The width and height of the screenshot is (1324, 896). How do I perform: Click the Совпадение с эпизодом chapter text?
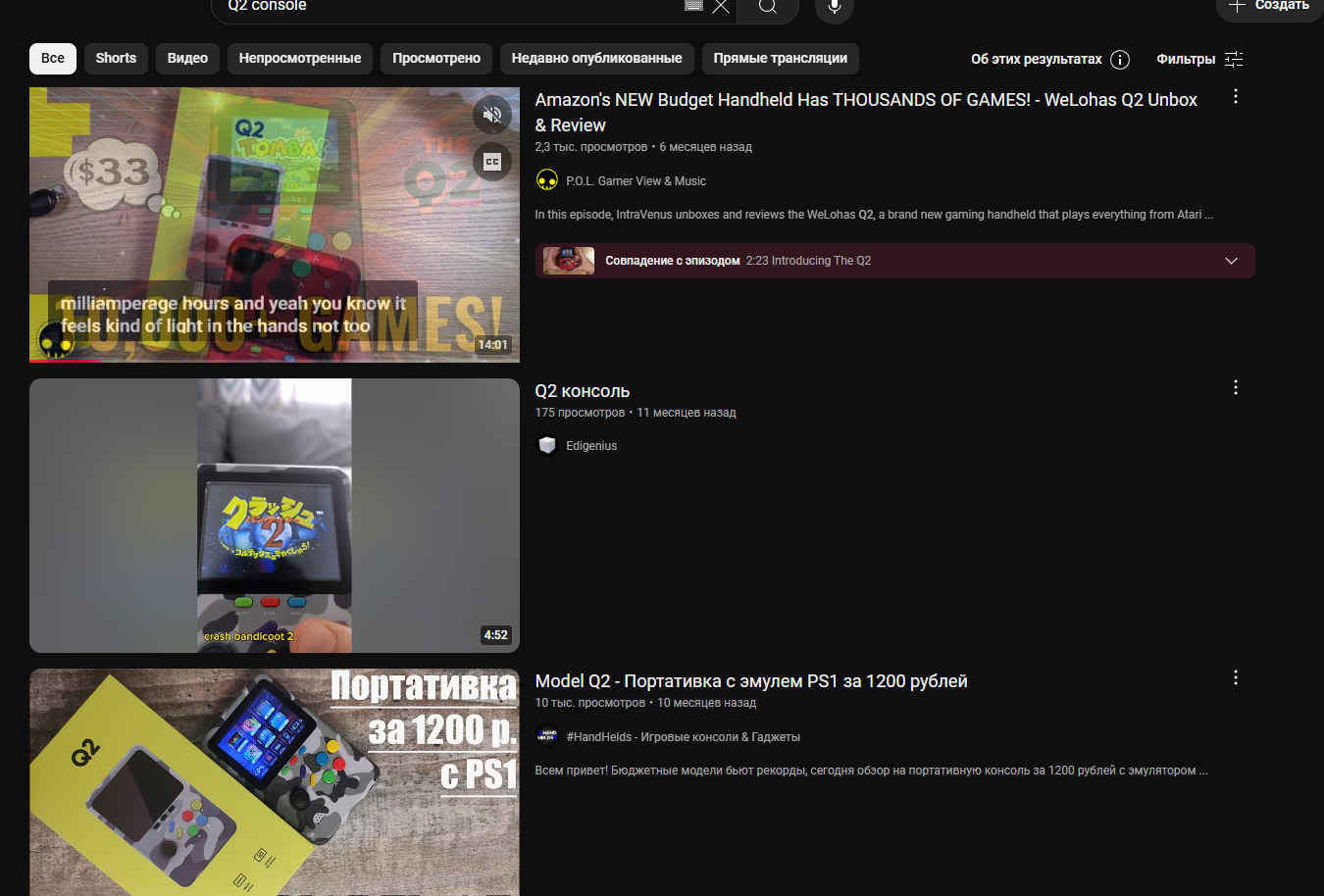point(673,261)
